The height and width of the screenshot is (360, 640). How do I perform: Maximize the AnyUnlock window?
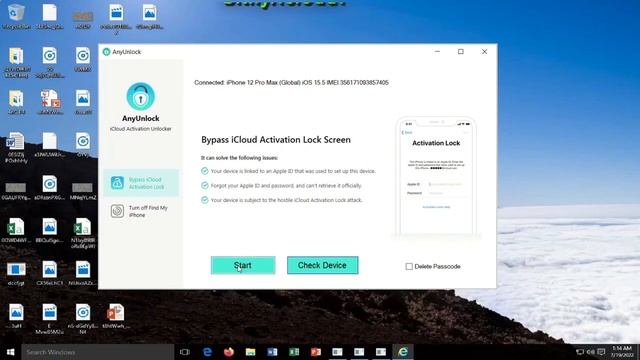coord(461,52)
